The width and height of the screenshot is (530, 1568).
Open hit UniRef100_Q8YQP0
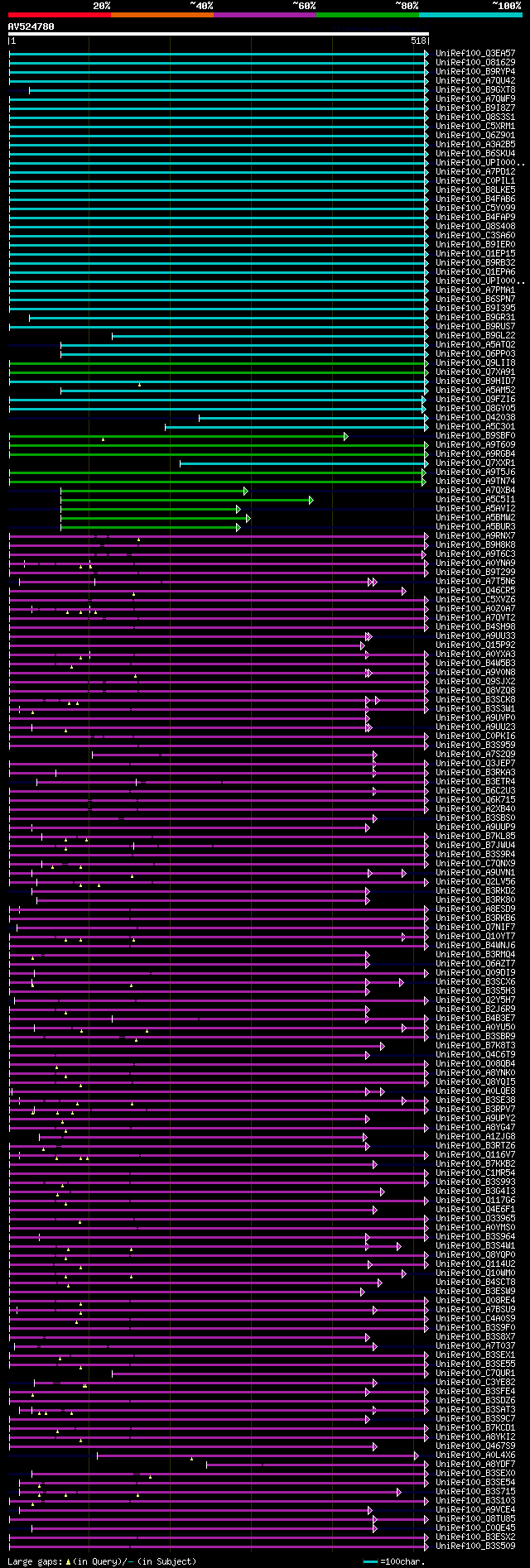click(x=475, y=1255)
